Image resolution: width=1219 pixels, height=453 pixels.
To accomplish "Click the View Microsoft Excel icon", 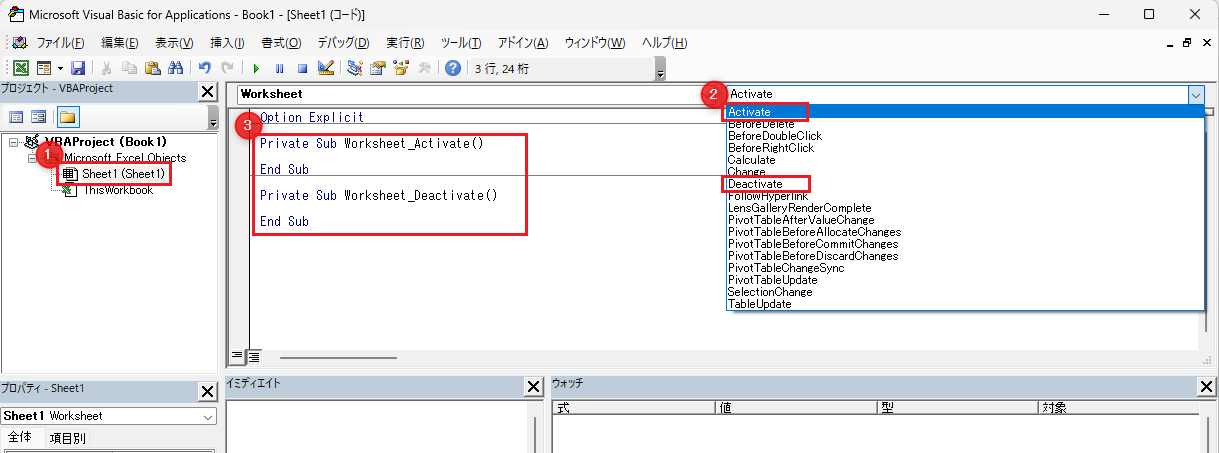I will tap(20, 68).
